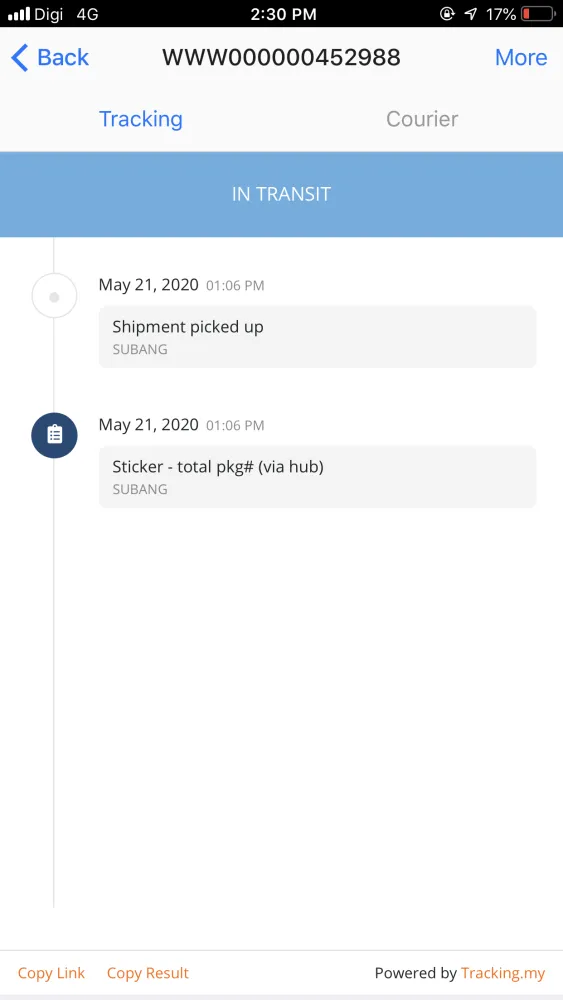Screen dimensions: 563x1000
Task: Tap the 2:30 PM clock
Action: pos(283,14)
